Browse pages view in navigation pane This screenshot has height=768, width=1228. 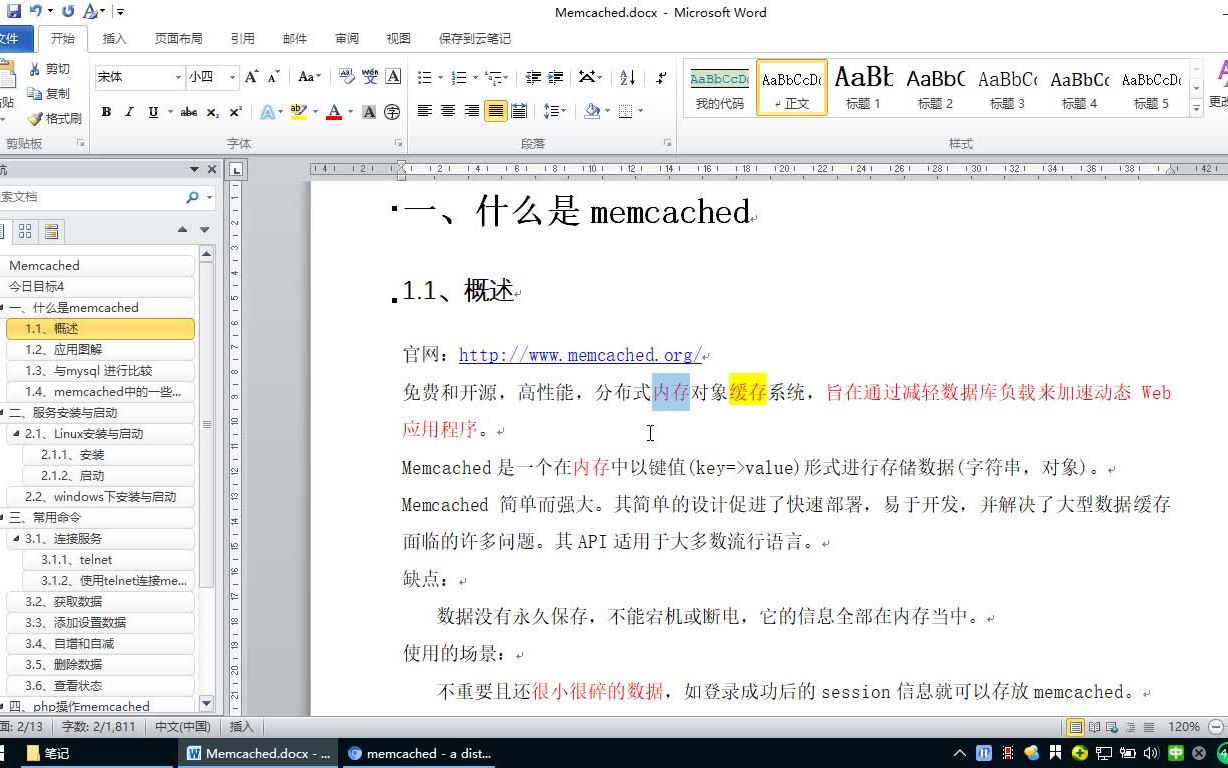coord(26,231)
